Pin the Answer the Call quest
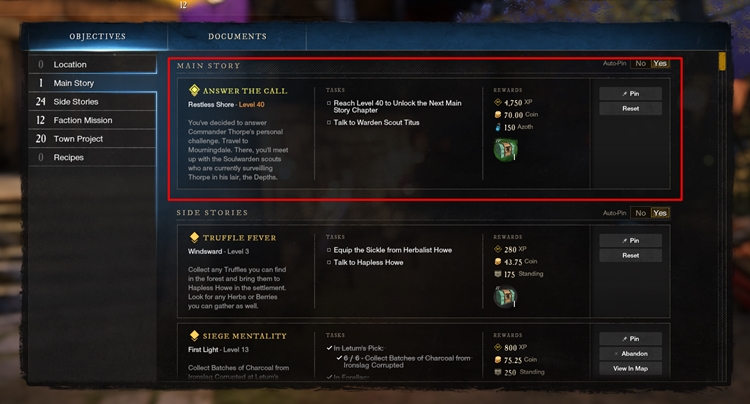Viewport: 750px width, 404px height. pos(630,93)
